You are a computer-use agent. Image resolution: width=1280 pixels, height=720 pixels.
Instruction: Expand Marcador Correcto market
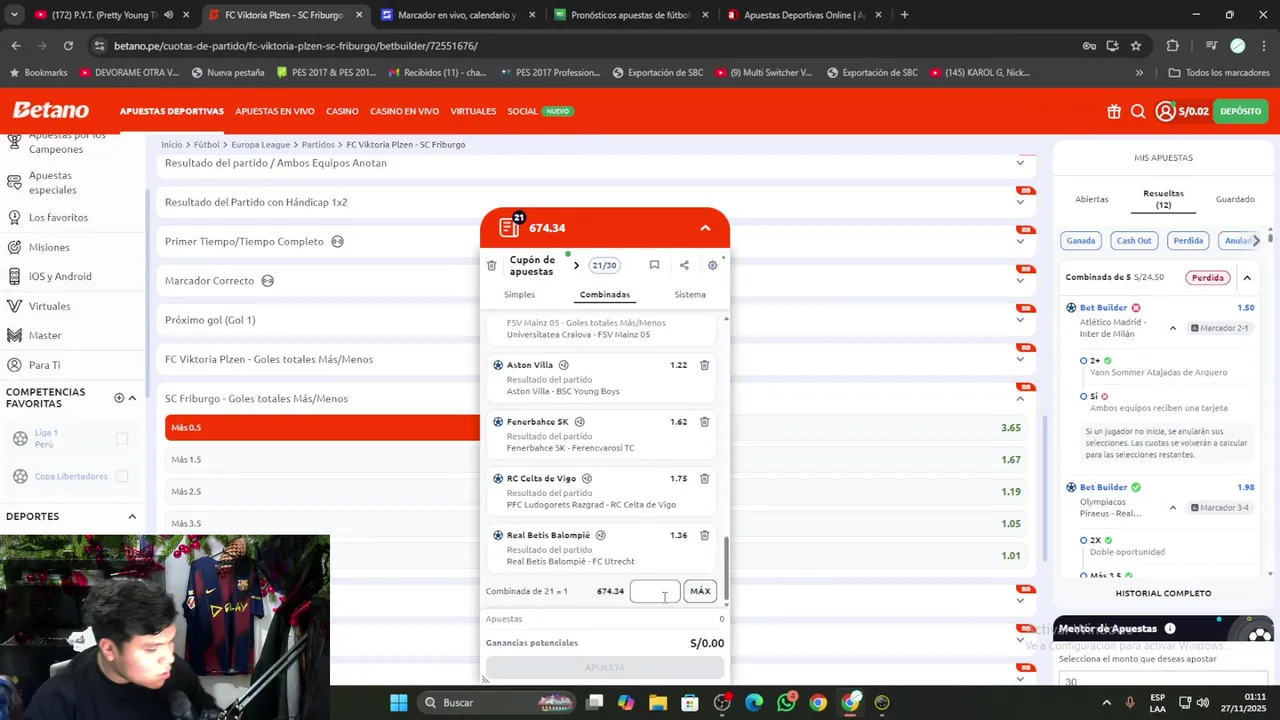point(1020,281)
